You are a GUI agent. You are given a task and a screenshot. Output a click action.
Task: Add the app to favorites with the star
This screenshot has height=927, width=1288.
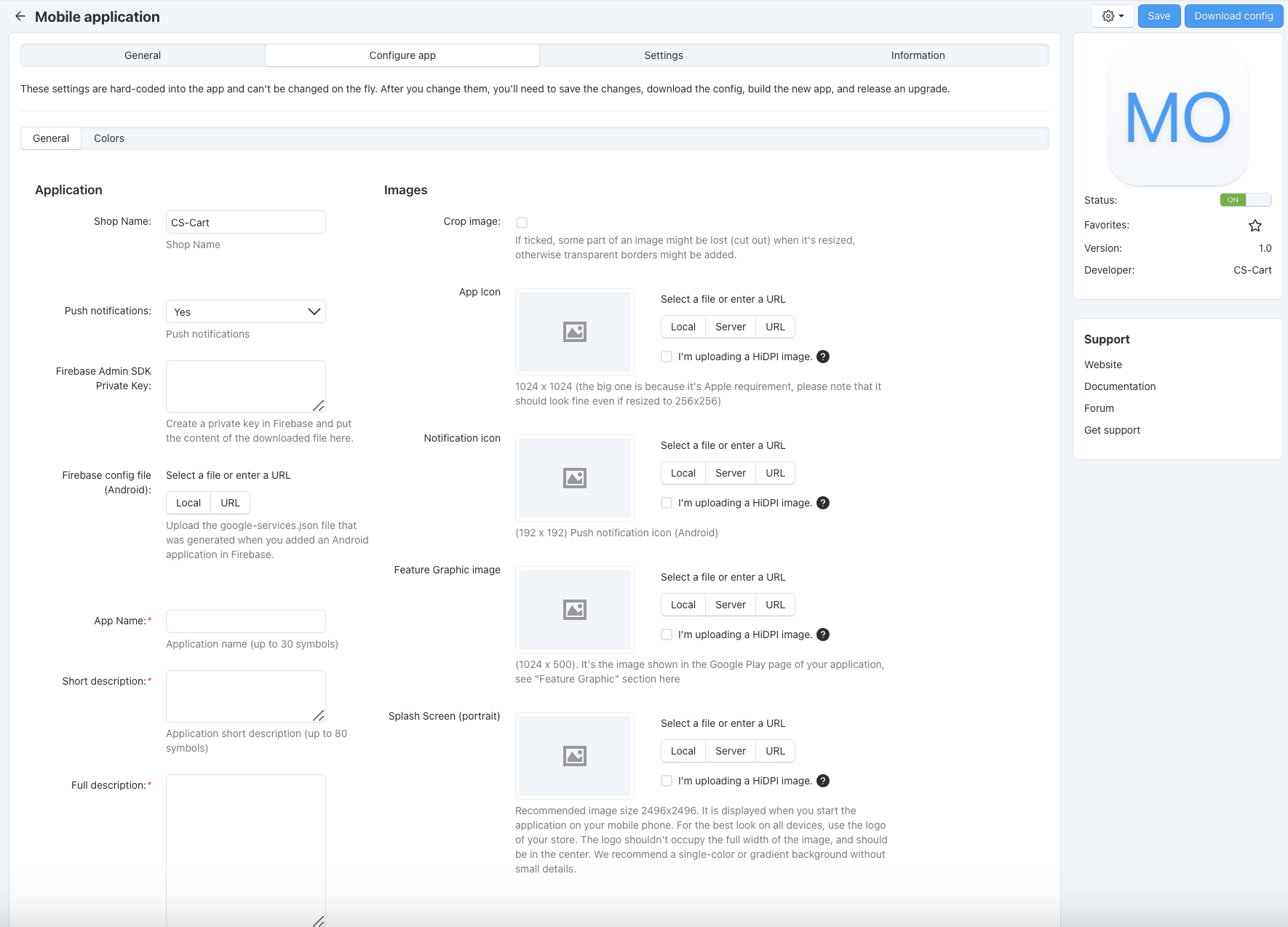point(1255,226)
